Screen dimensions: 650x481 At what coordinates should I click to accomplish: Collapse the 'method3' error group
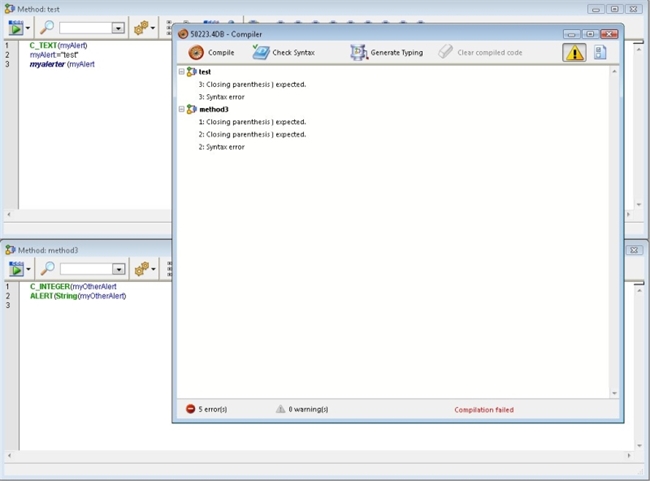pos(182,109)
